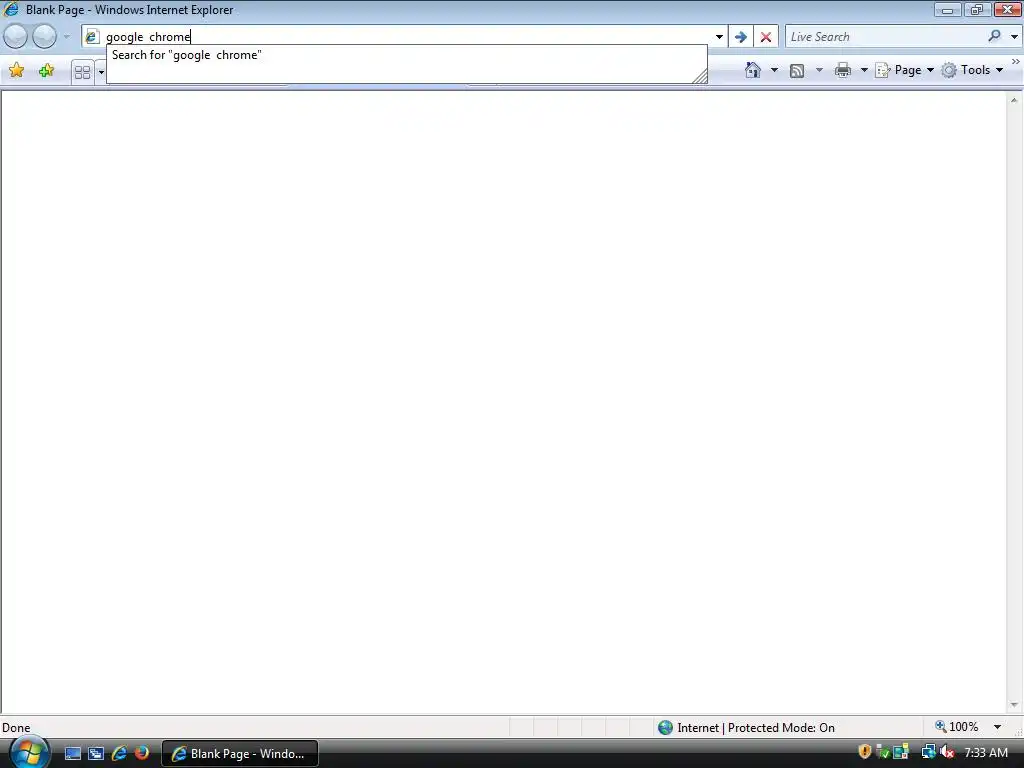The image size is (1024, 768).
Task: Click the network connection tray icon
Action: coord(928,752)
